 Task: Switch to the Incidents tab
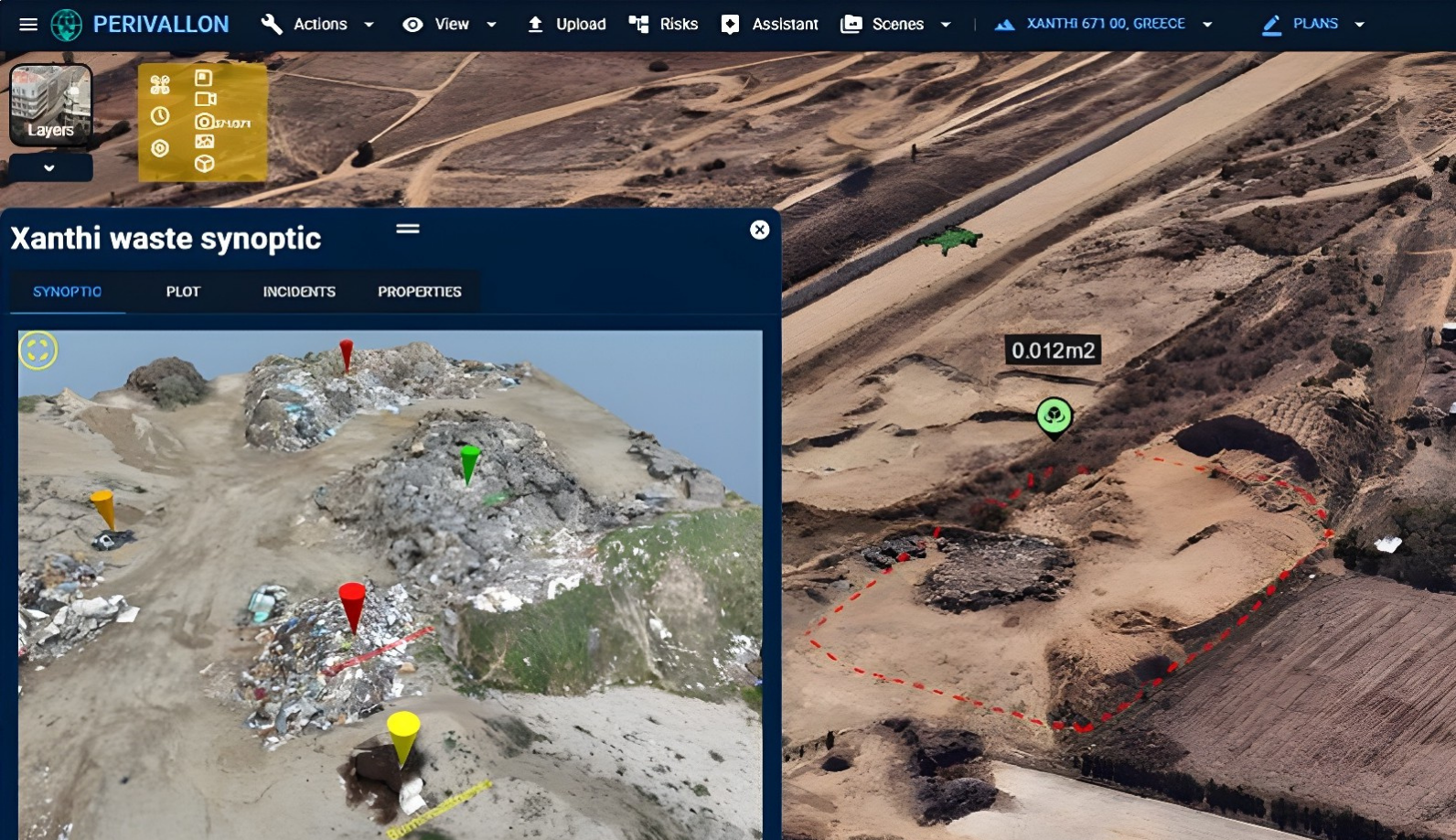point(299,292)
